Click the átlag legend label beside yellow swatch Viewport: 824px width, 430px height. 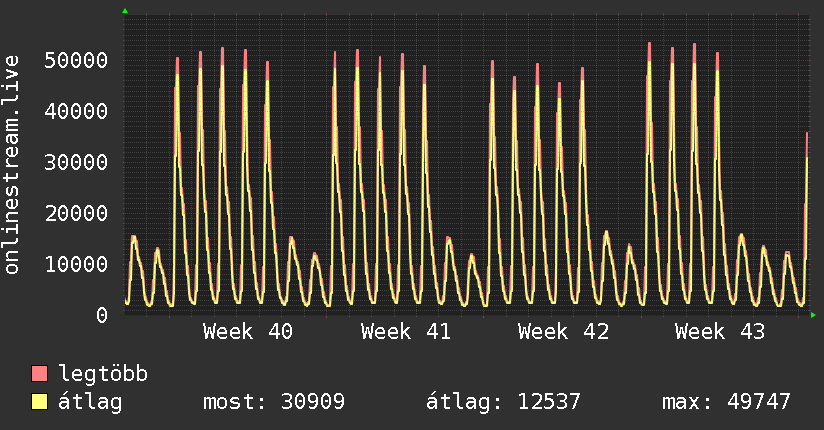point(90,402)
